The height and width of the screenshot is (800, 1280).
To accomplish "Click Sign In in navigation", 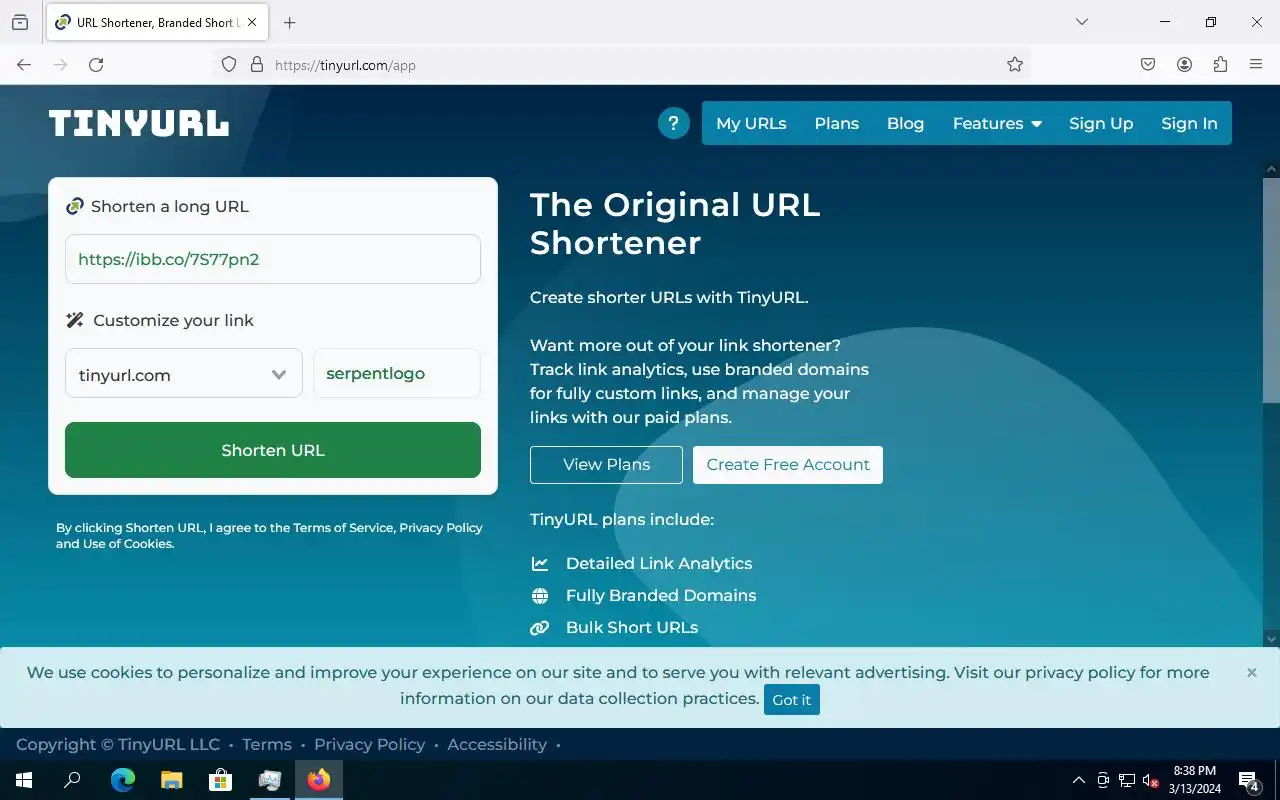I will (1189, 123).
